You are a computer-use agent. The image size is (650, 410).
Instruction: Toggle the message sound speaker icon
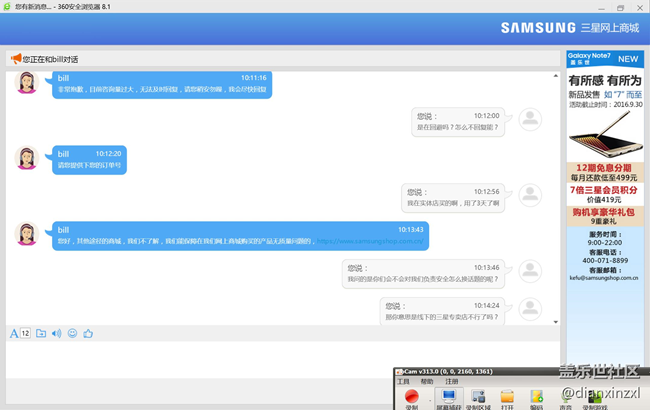pos(56,333)
